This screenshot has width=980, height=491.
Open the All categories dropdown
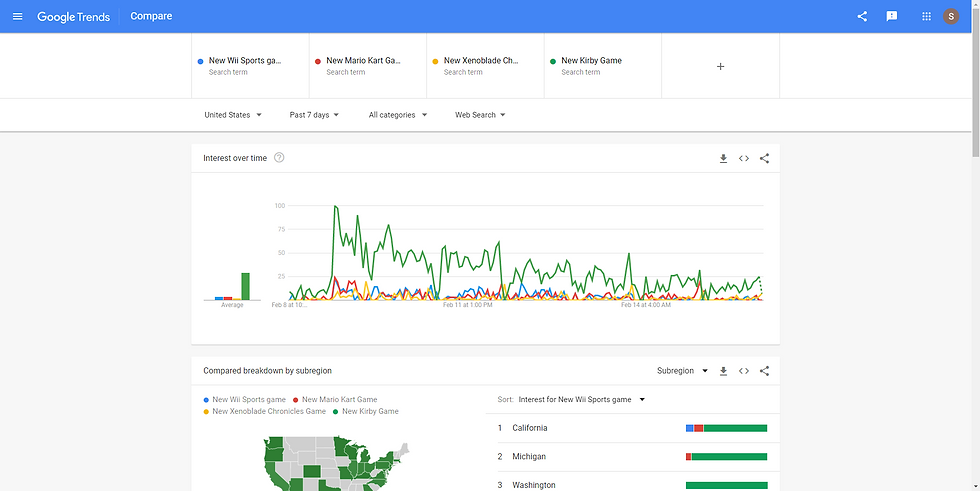pyautogui.click(x=398, y=115)
